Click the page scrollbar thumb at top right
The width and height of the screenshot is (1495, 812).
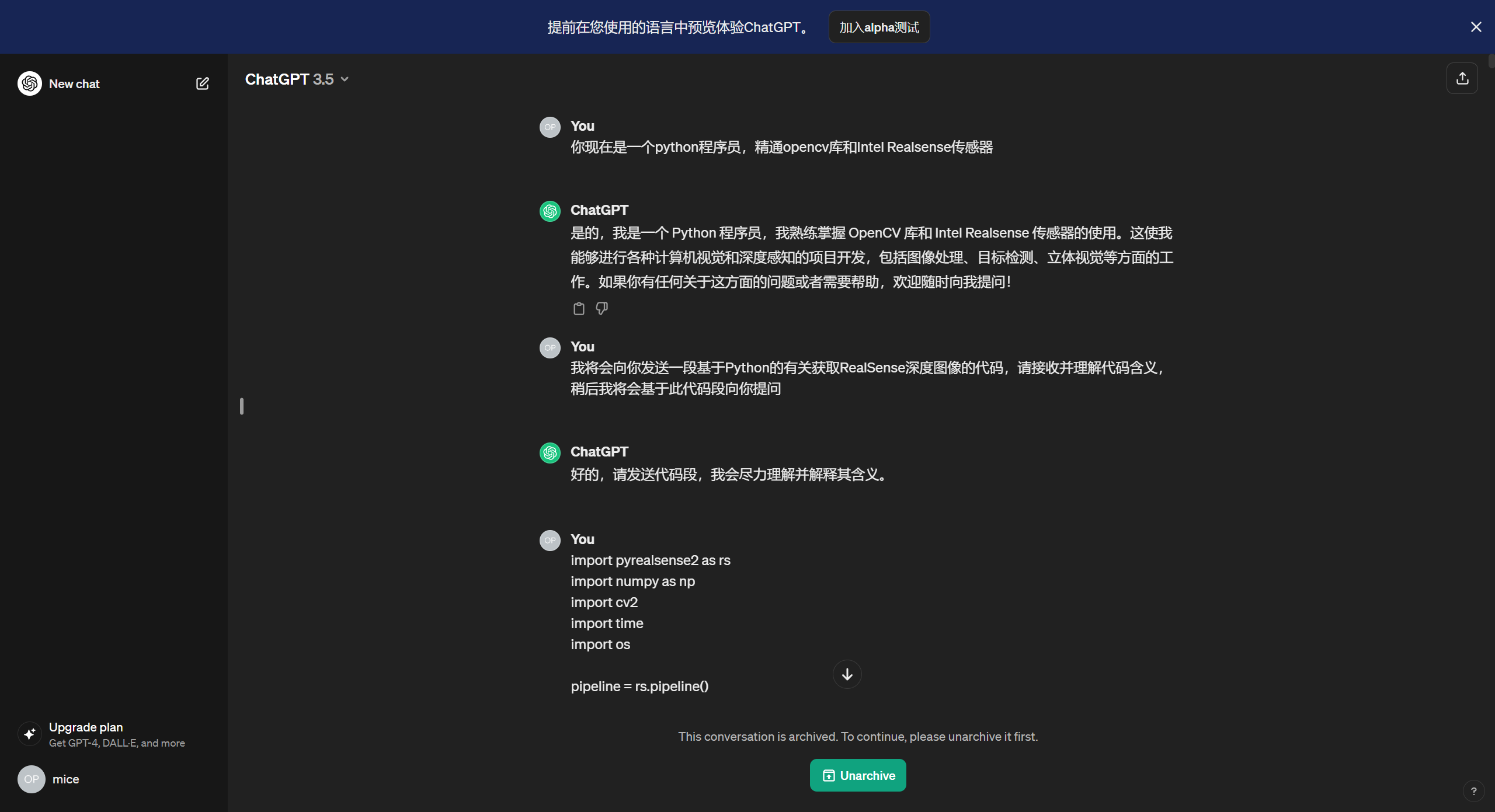click(x=1491, y=60)
